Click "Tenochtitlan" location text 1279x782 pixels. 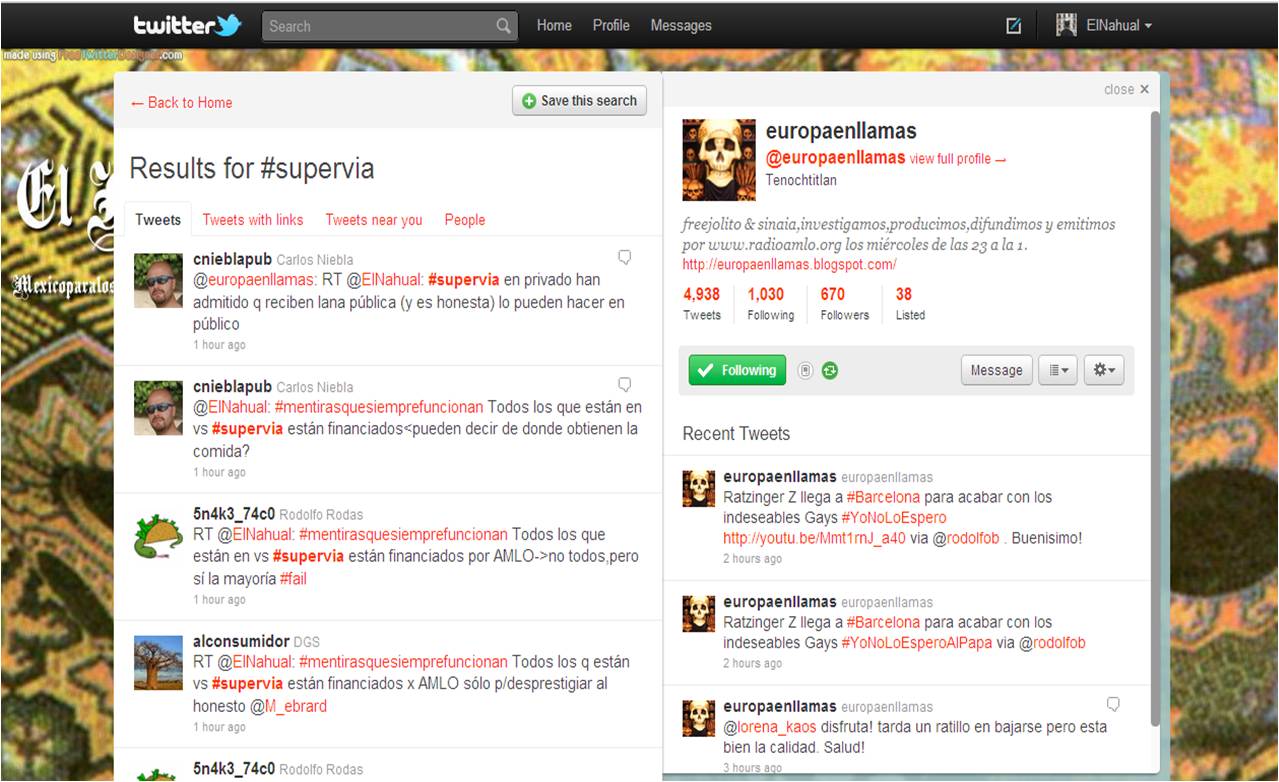(801, 180)
